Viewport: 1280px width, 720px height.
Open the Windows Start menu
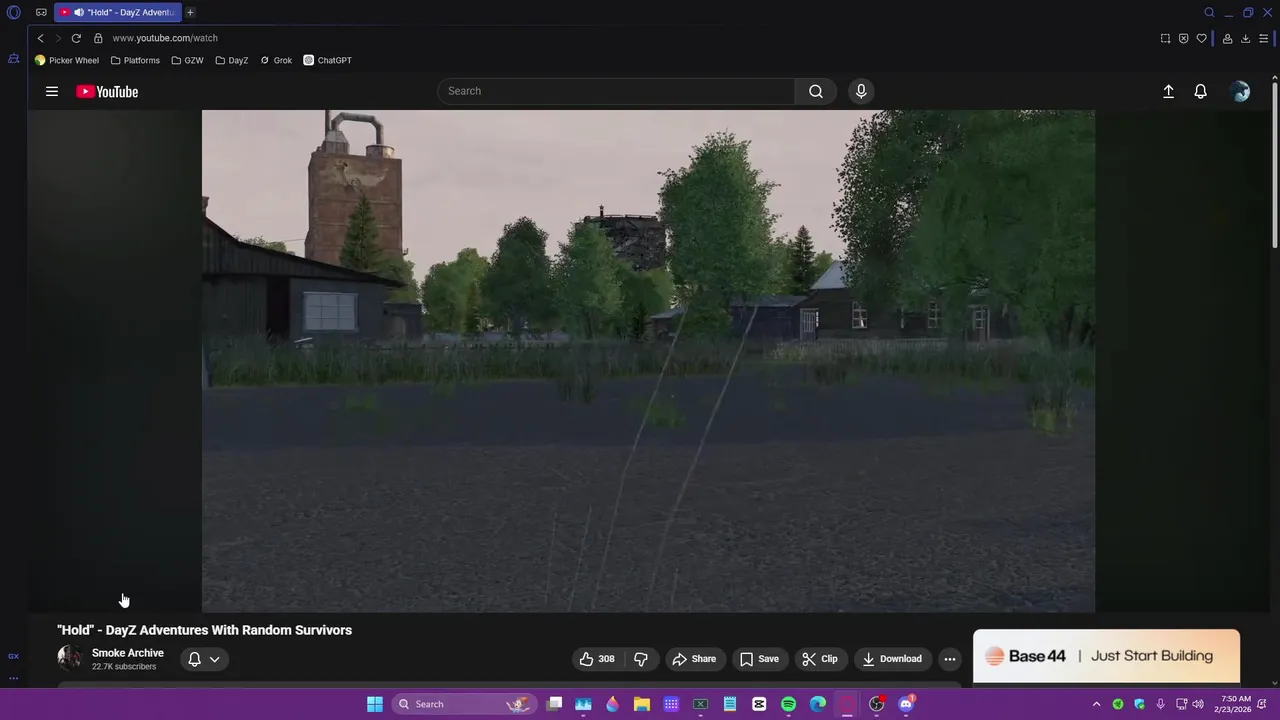point(374,704)
